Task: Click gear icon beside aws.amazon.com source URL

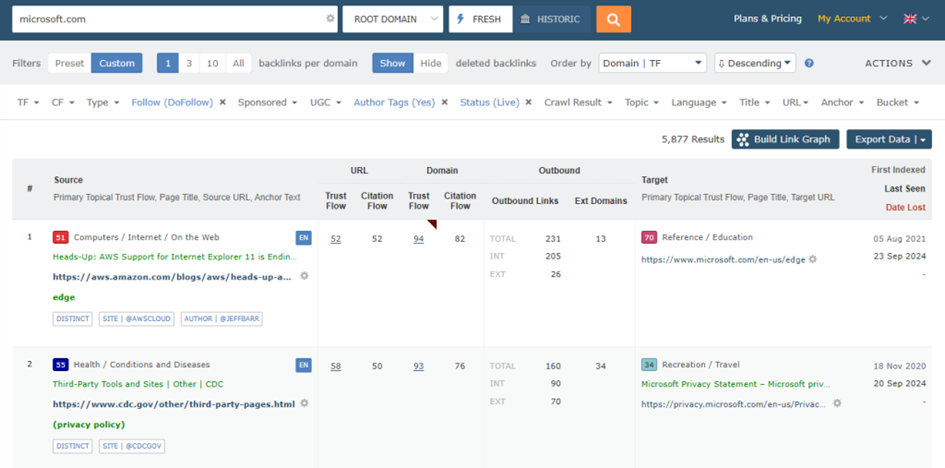Action: 304,276
